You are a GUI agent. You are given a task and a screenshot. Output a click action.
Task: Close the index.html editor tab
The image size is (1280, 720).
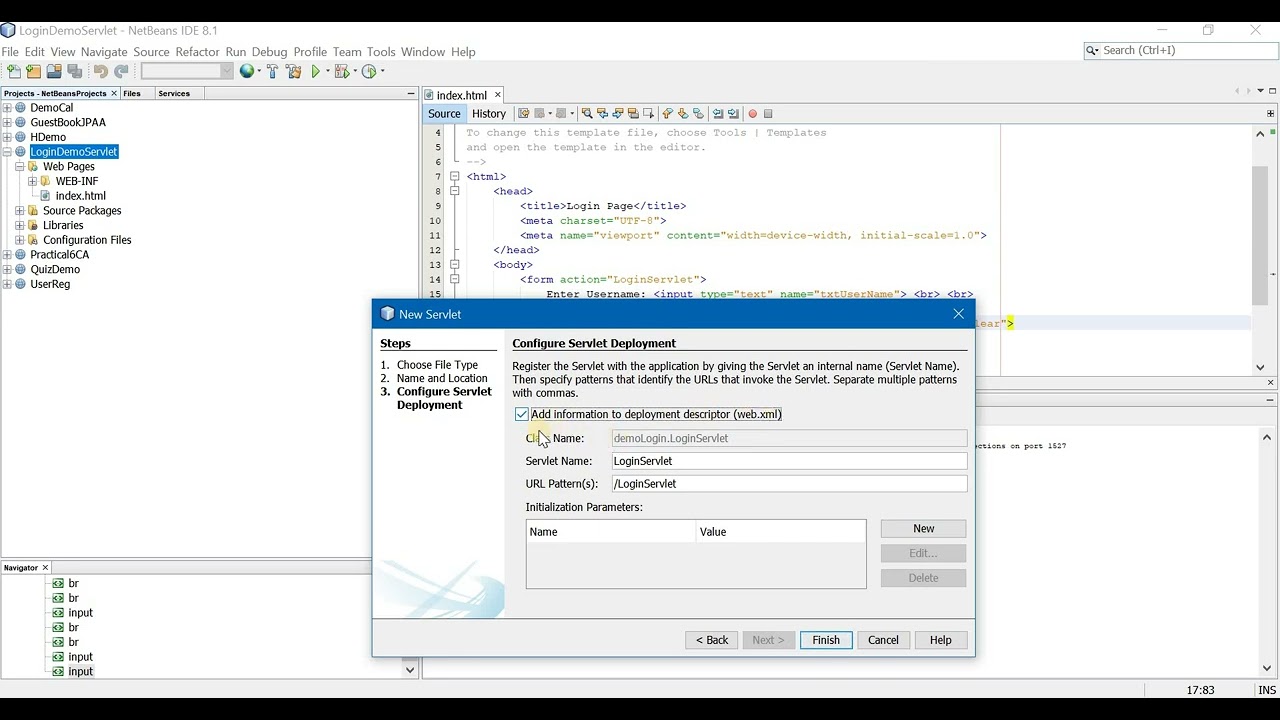coord(497,95)
